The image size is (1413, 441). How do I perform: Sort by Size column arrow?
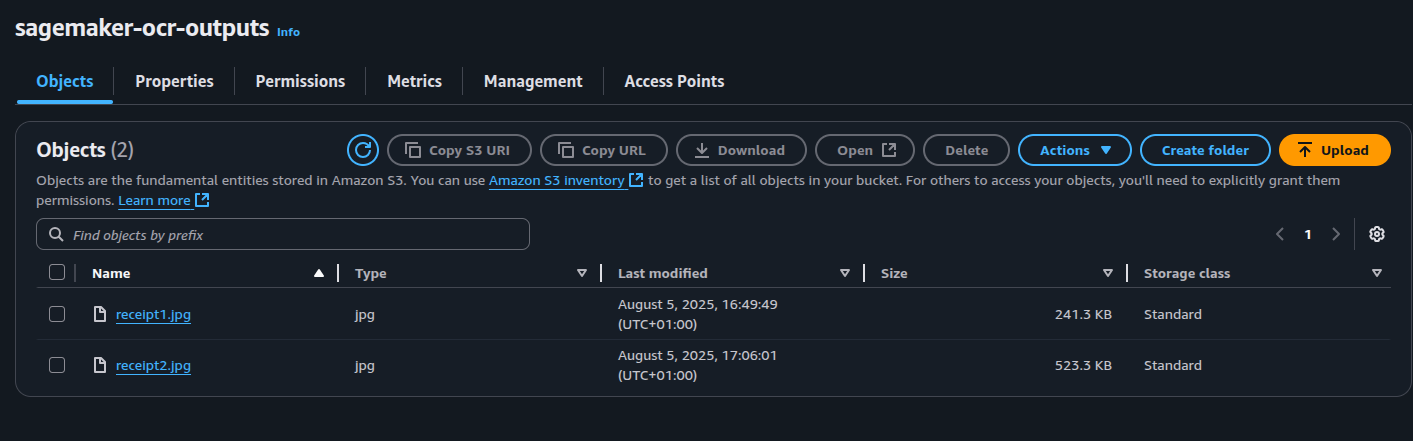point(1108,273)
